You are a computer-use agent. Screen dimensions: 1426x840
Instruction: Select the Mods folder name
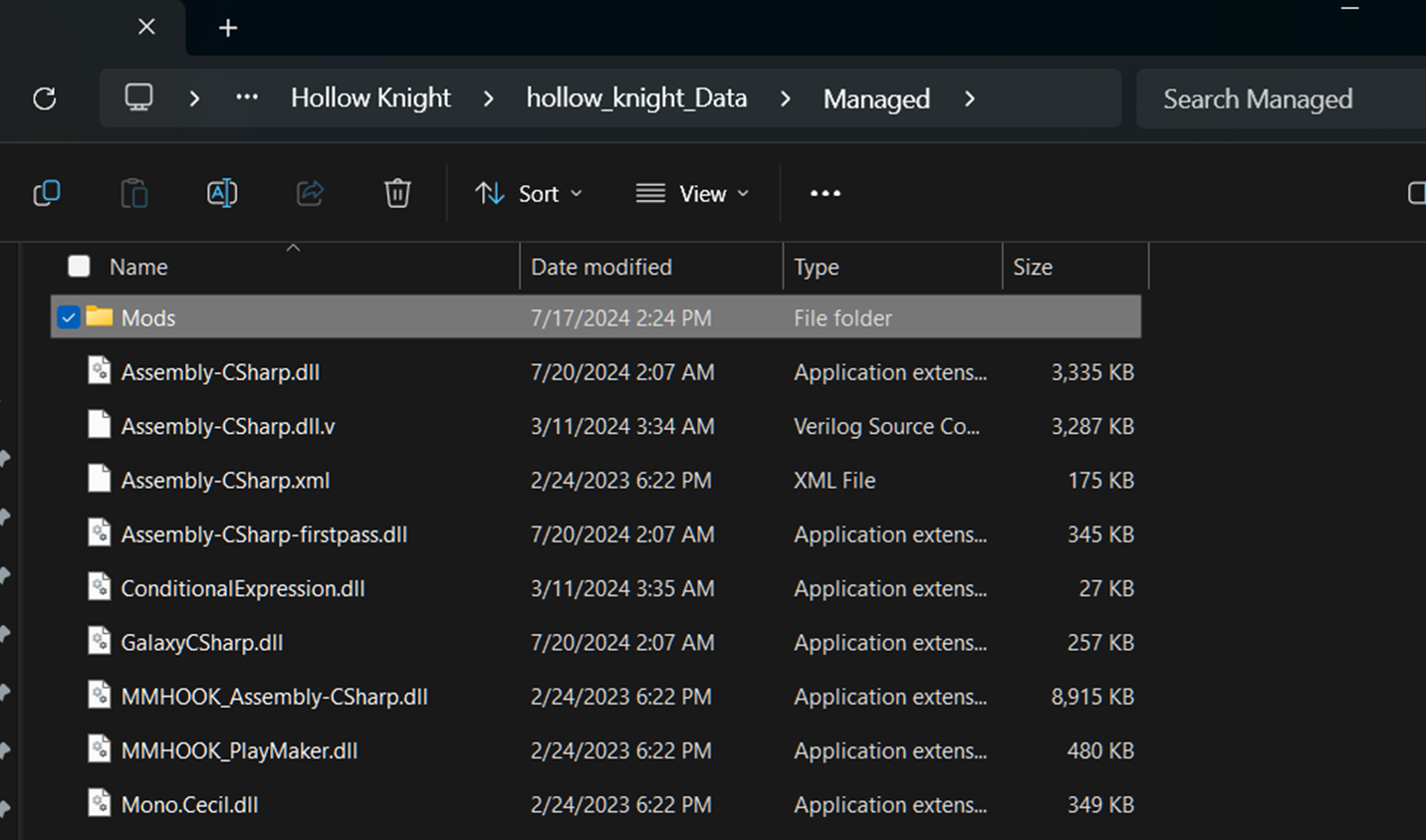pos(148,317)
